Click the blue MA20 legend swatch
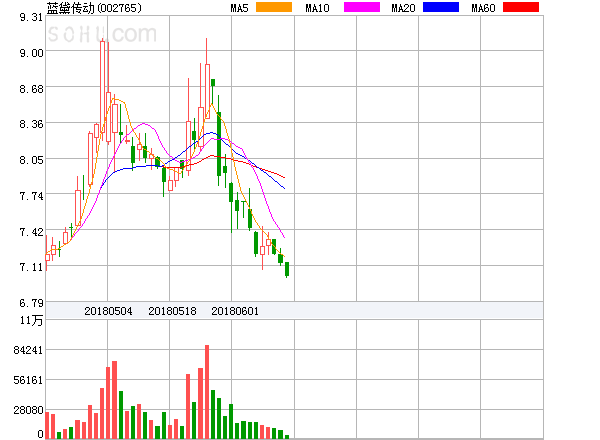The width and height of the screenshot is (600, 440). 441,7
